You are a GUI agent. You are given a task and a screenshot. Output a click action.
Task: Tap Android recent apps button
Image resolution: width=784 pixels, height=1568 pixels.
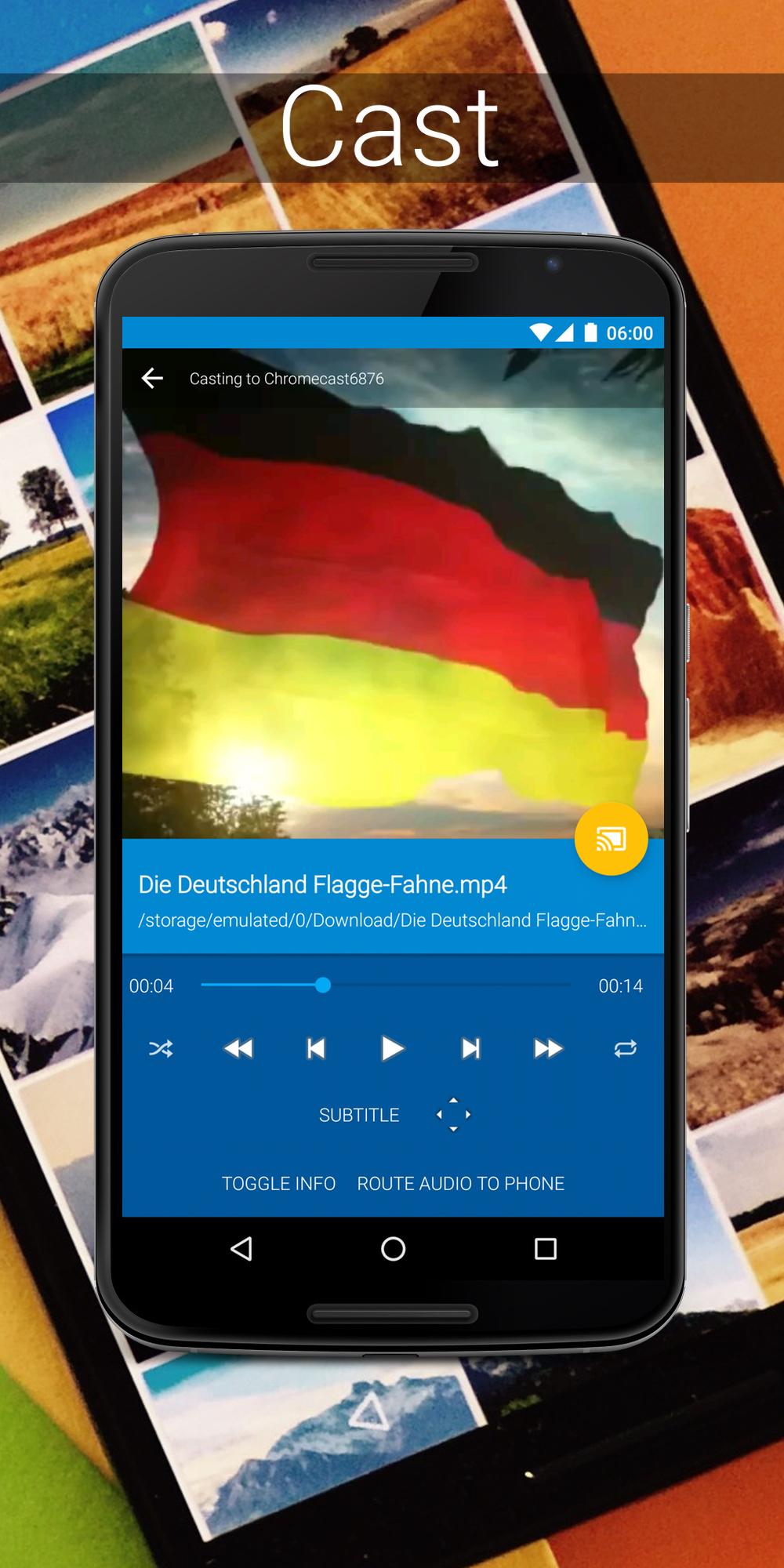[545, 1248]
